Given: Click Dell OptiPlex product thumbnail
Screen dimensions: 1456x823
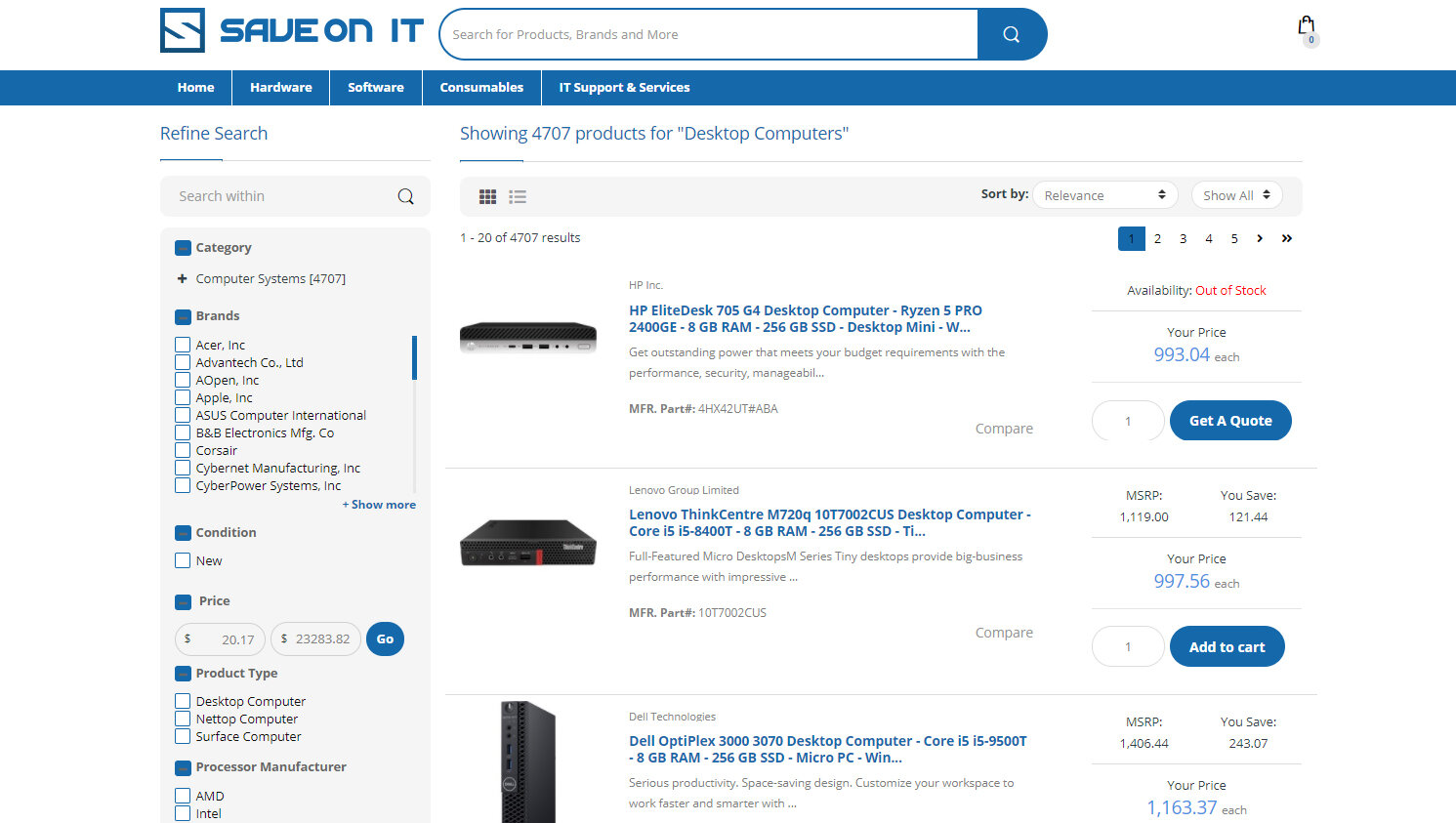Looking at the screenshot, I should 528,761.
